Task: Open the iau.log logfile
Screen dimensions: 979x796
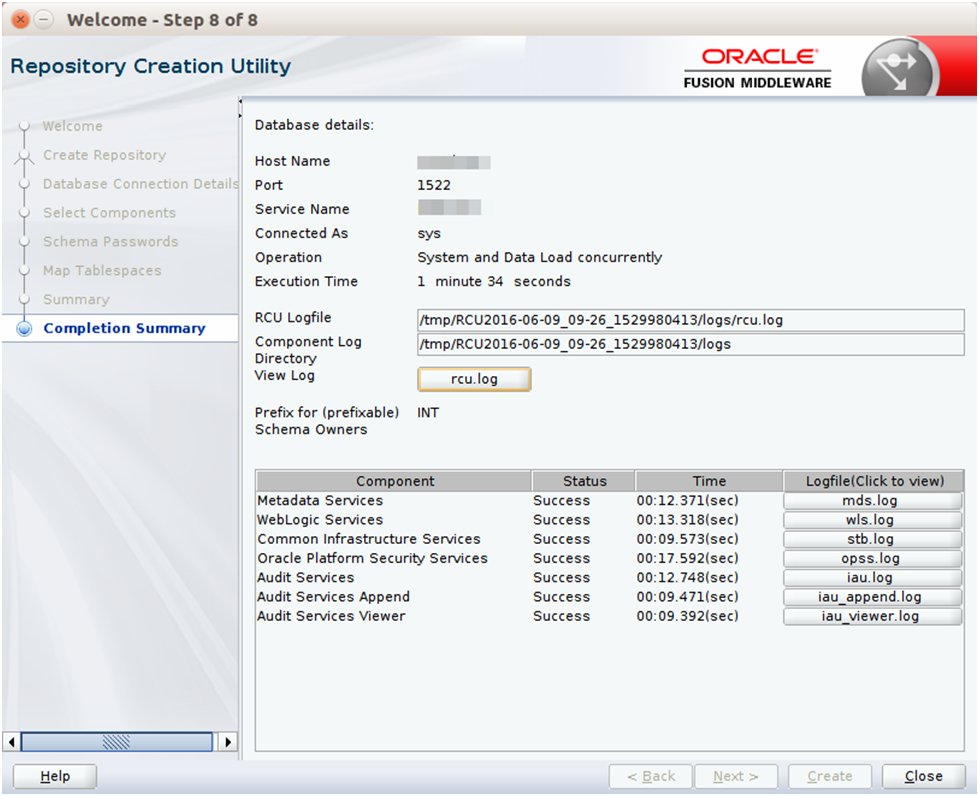Action: point(872,578)
